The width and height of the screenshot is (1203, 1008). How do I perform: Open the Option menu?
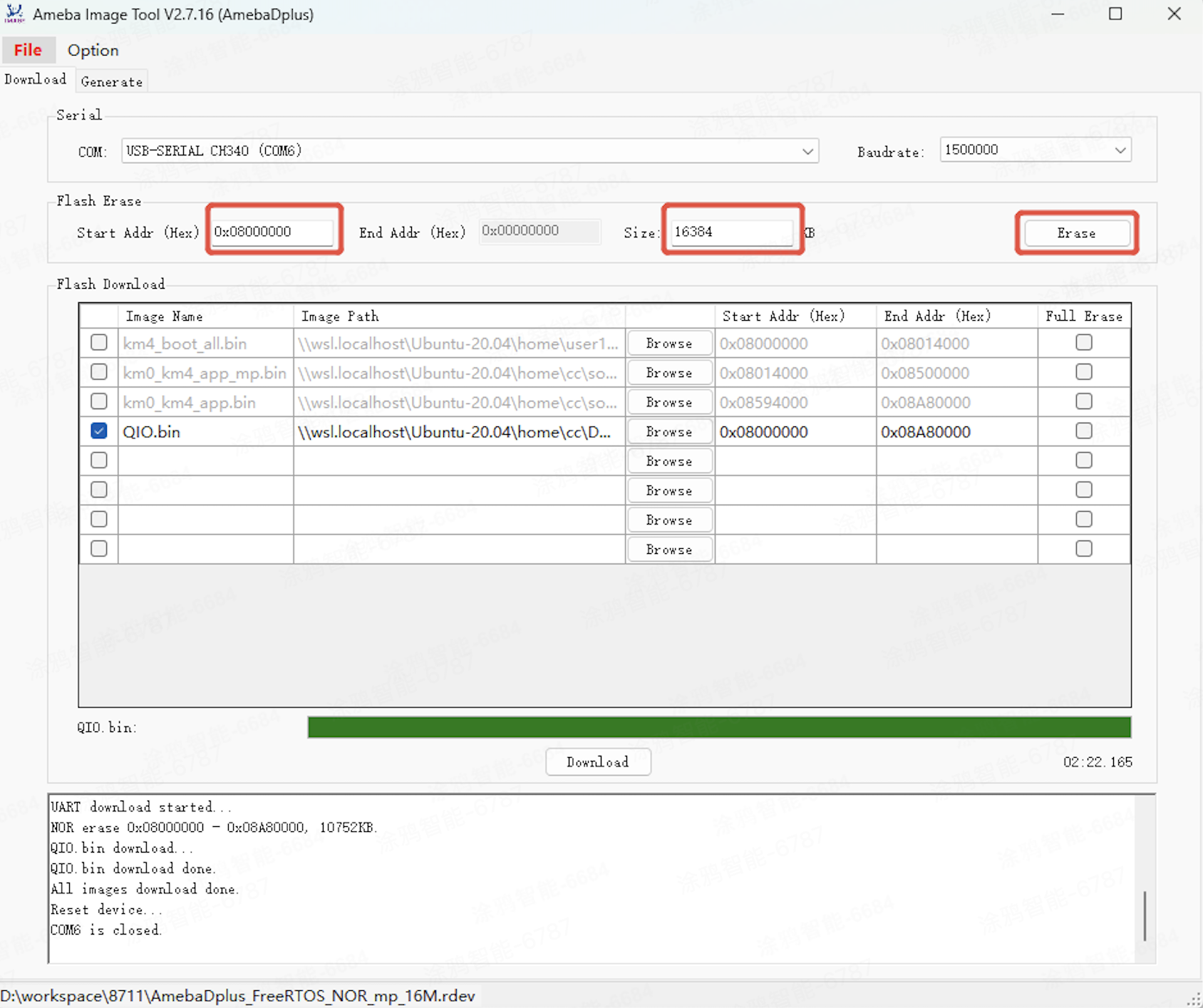pos(93,50)
